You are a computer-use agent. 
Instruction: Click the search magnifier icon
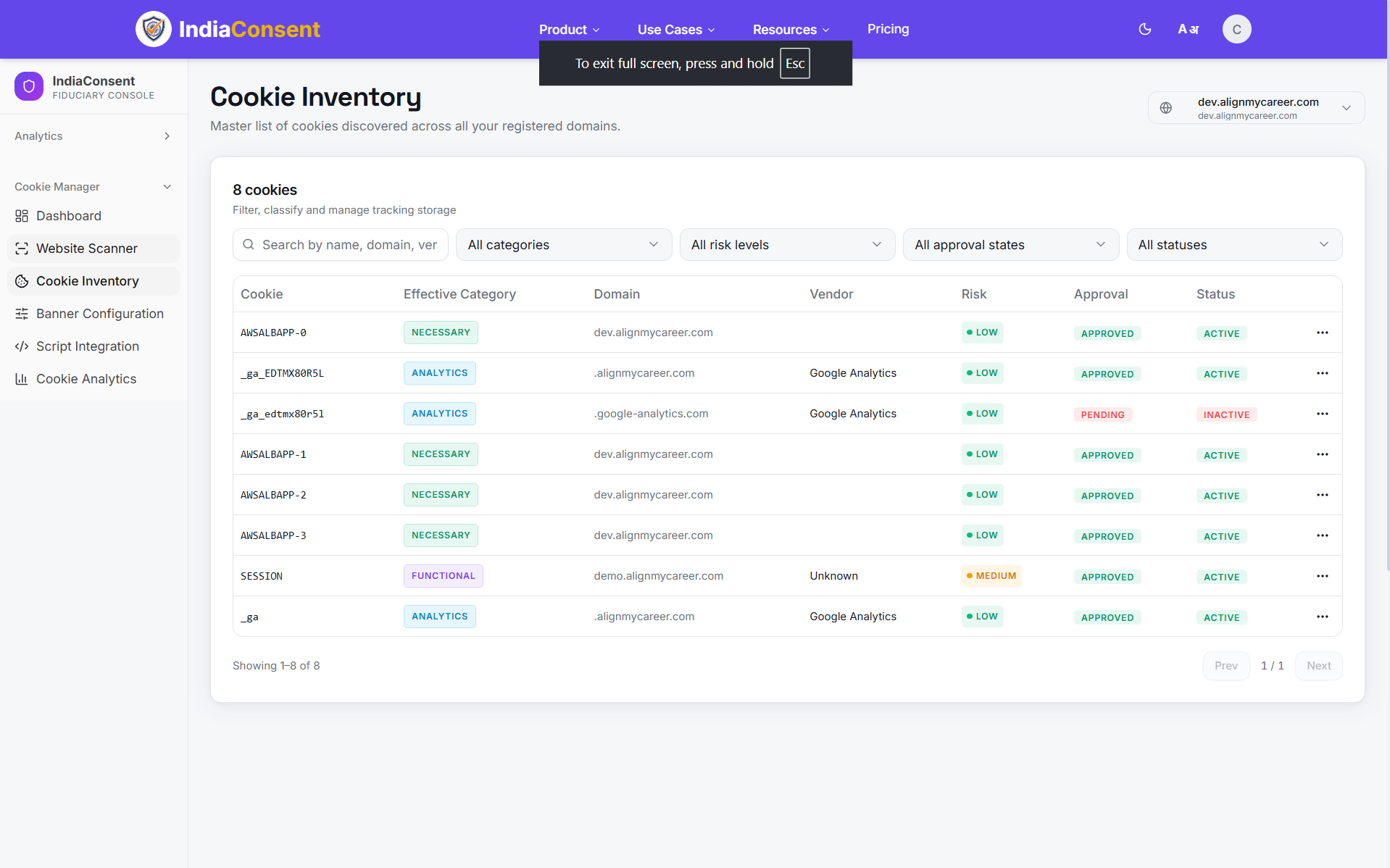(x=249, y=245)
